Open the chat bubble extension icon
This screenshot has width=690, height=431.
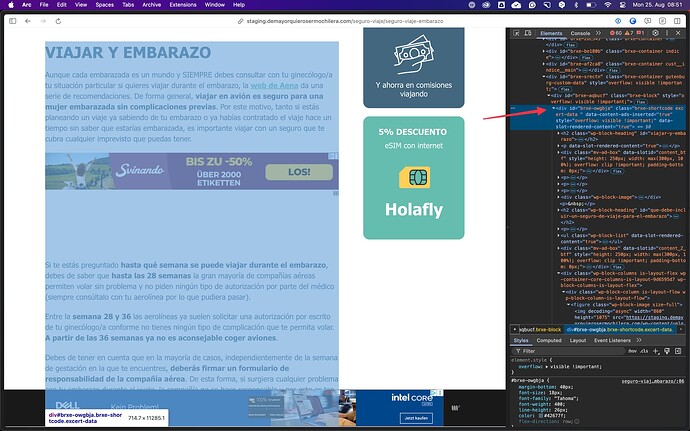pyautogui.click(x=648, y=21)
